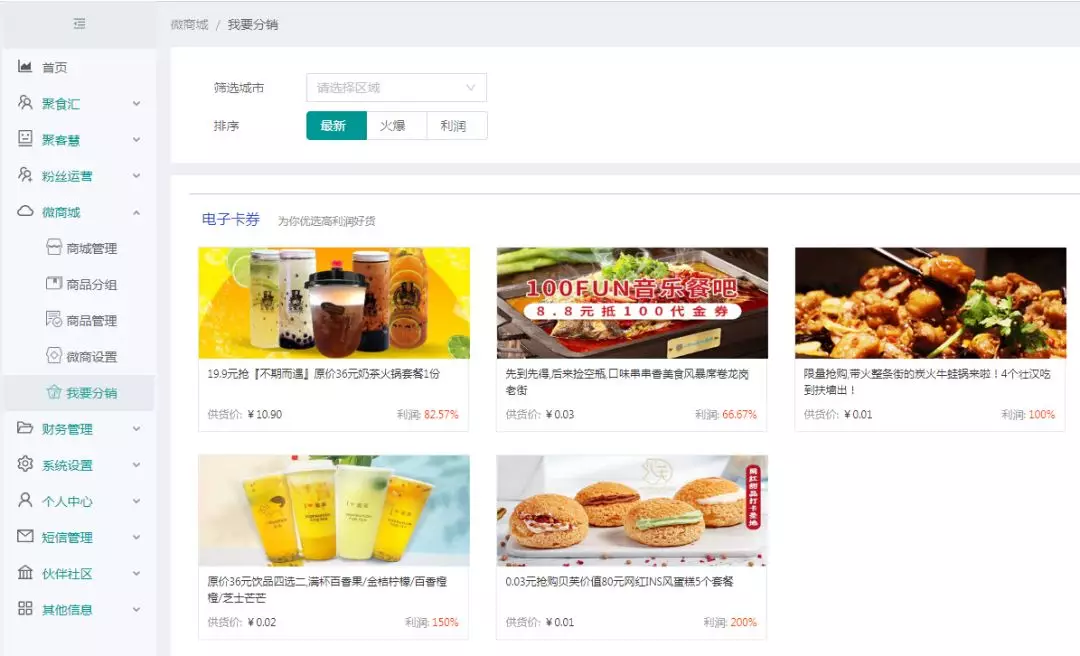Click the 财务管理 folder icon
Image resolution: width=1080 pixels, height=656 pixels.
[25, 428]
